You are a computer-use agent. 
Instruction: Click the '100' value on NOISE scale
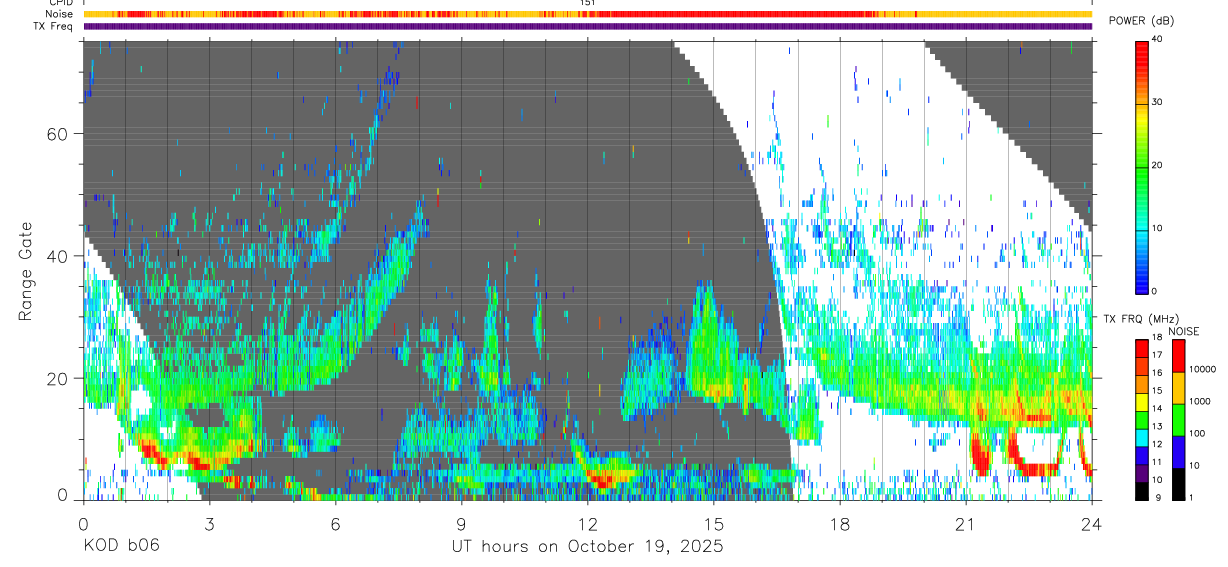click(x=1197, y=433)
